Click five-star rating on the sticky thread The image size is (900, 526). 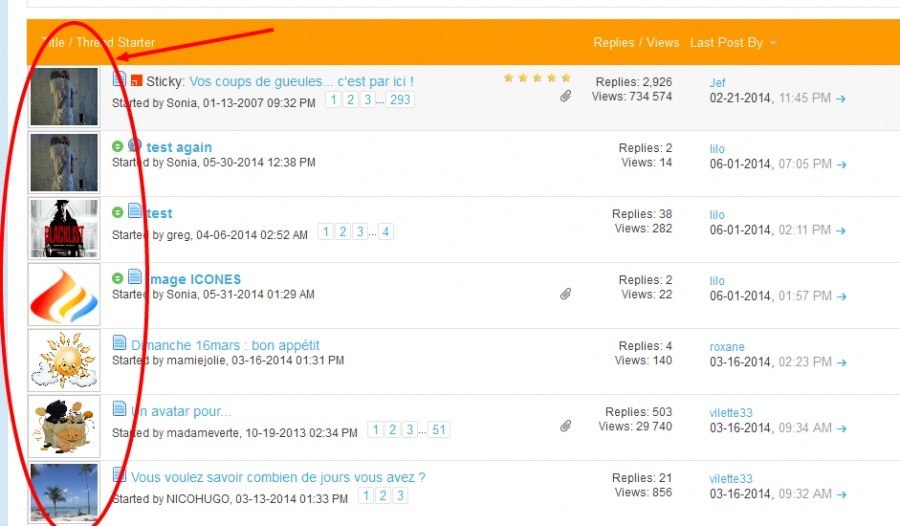537,78
